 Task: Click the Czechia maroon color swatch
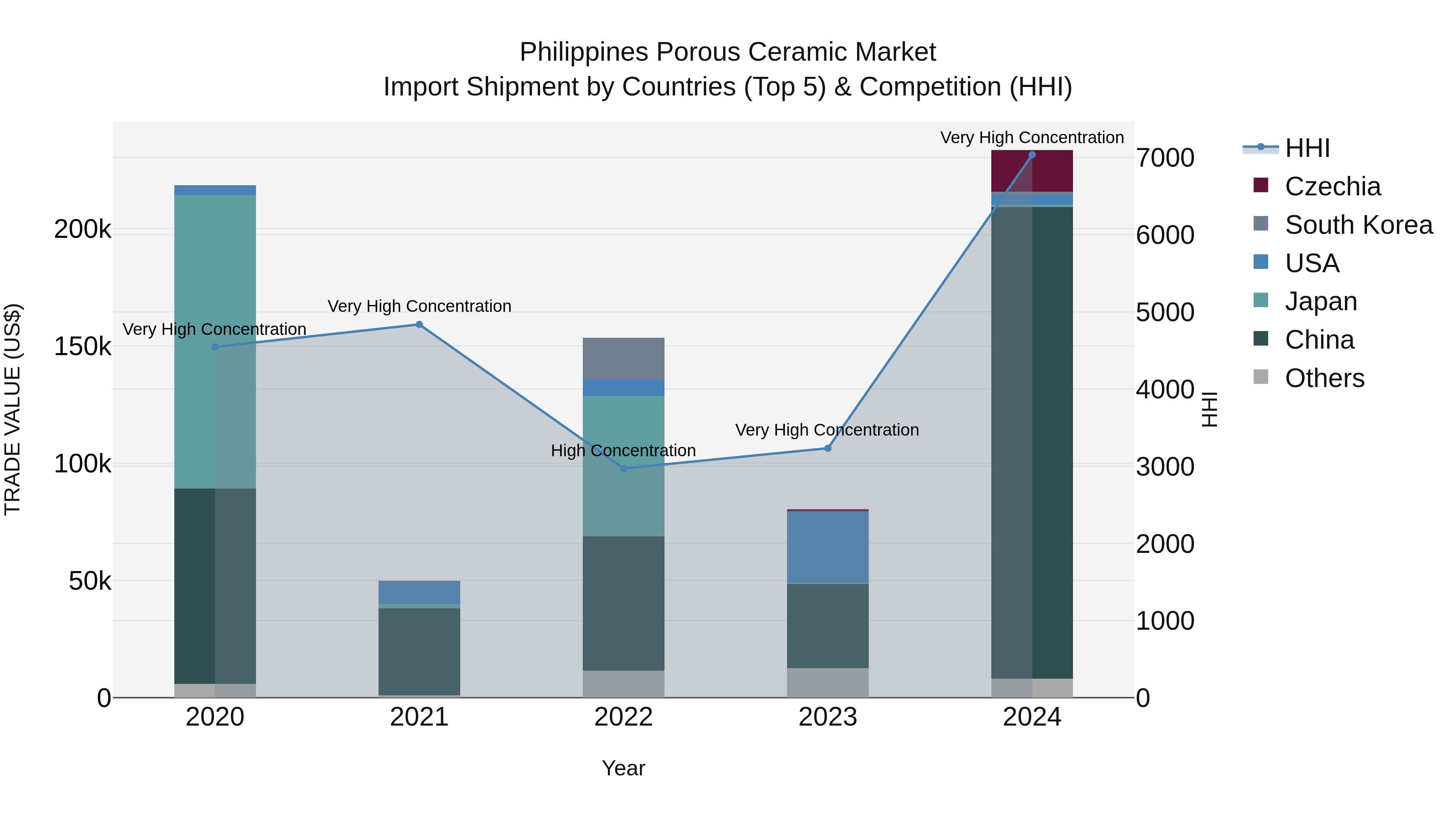(1261, 185)
